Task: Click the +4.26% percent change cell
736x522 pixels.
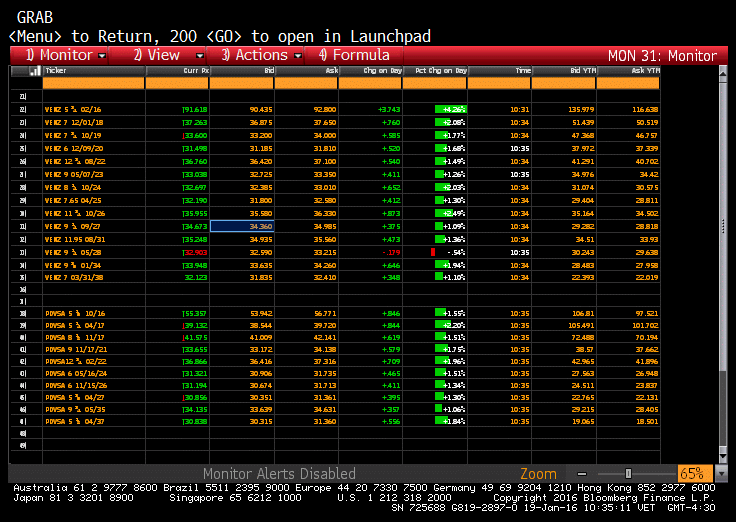Action: 451,109
